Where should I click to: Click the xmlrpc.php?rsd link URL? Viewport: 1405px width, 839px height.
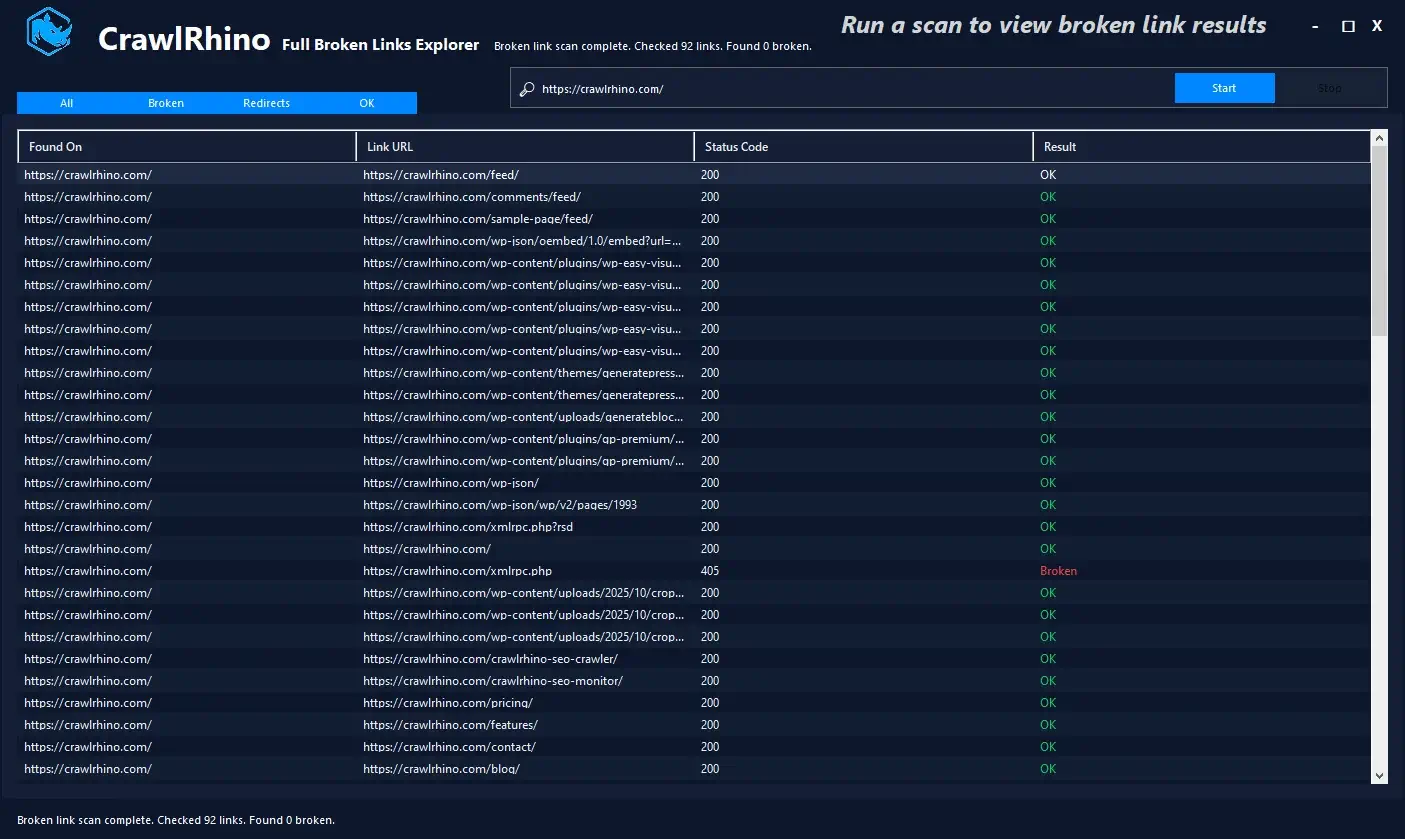(x=468, y=527)
